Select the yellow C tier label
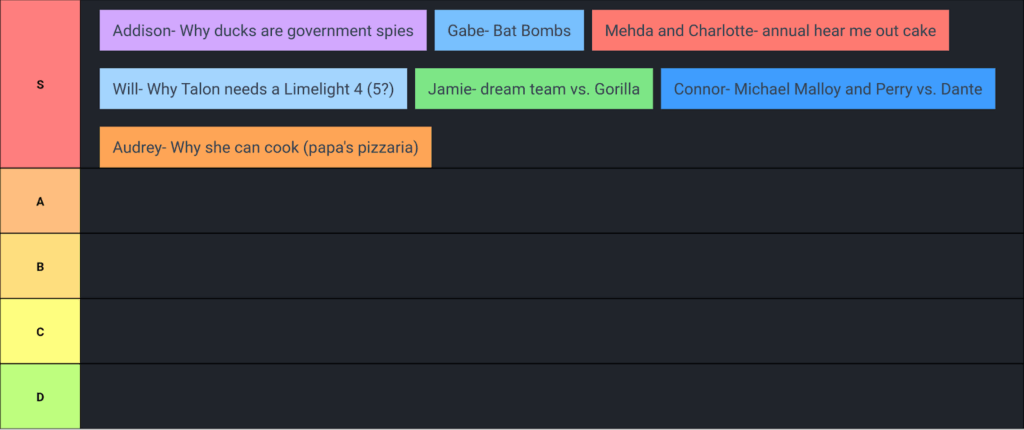Screen dimensions: 1024x430 coord(40,331)
